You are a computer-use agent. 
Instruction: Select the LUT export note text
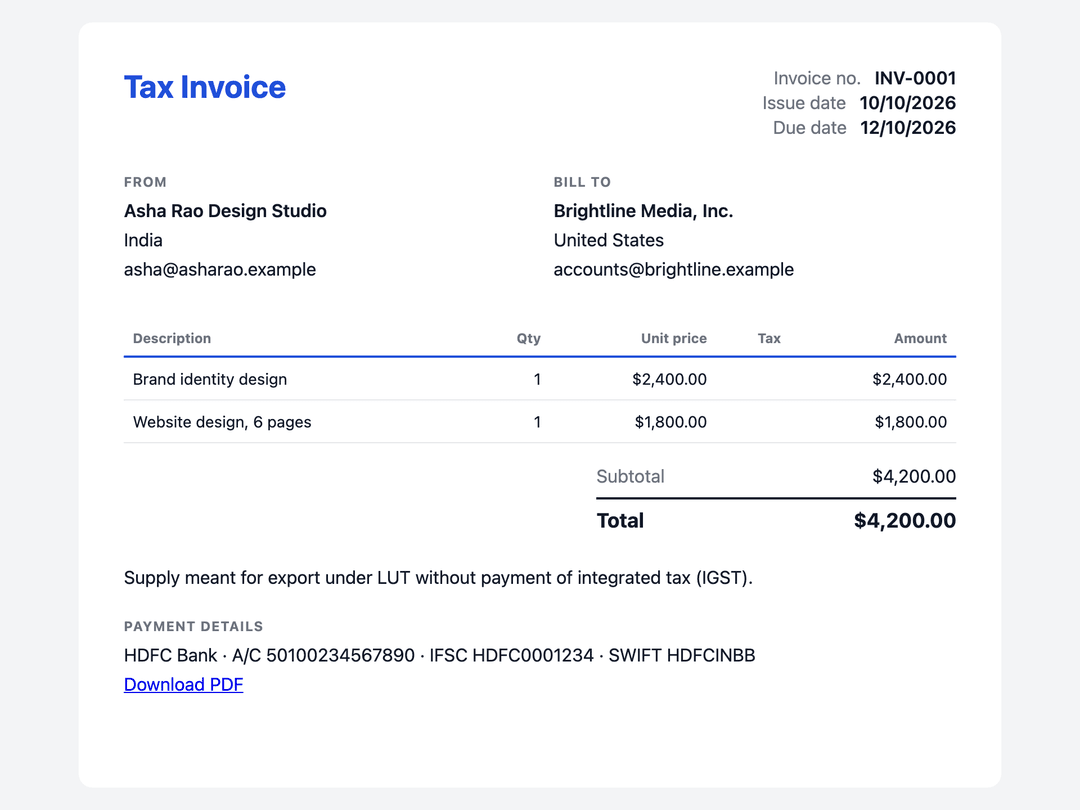point(438,578)
